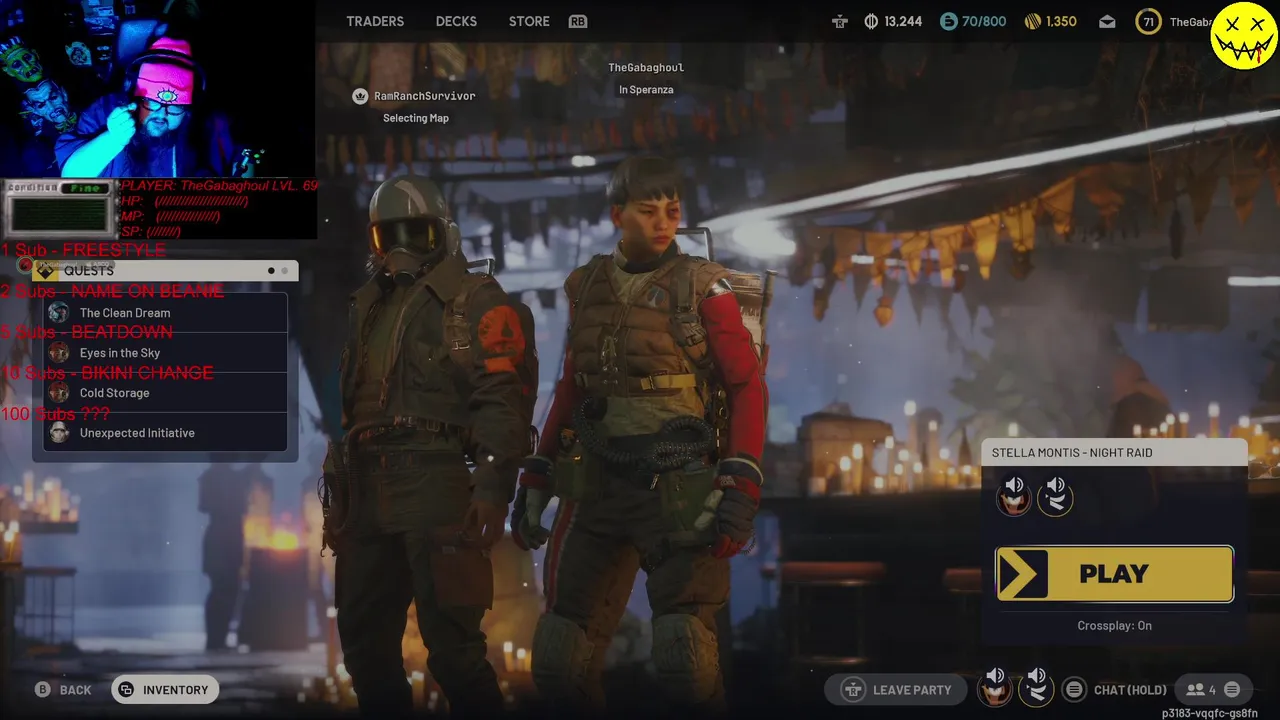Click the RB bumper navigation icon
Image resolution: width=1280 pixels, height=720 pixels.
coord(578,21)
